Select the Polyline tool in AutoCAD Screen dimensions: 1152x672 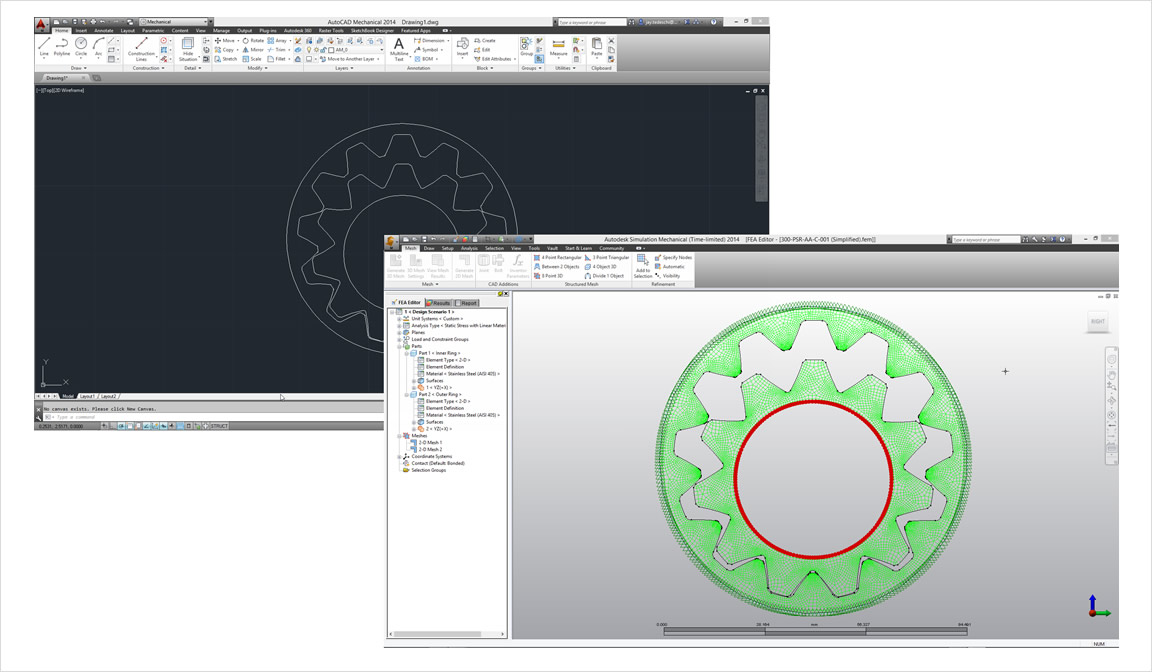coord(62,47)
